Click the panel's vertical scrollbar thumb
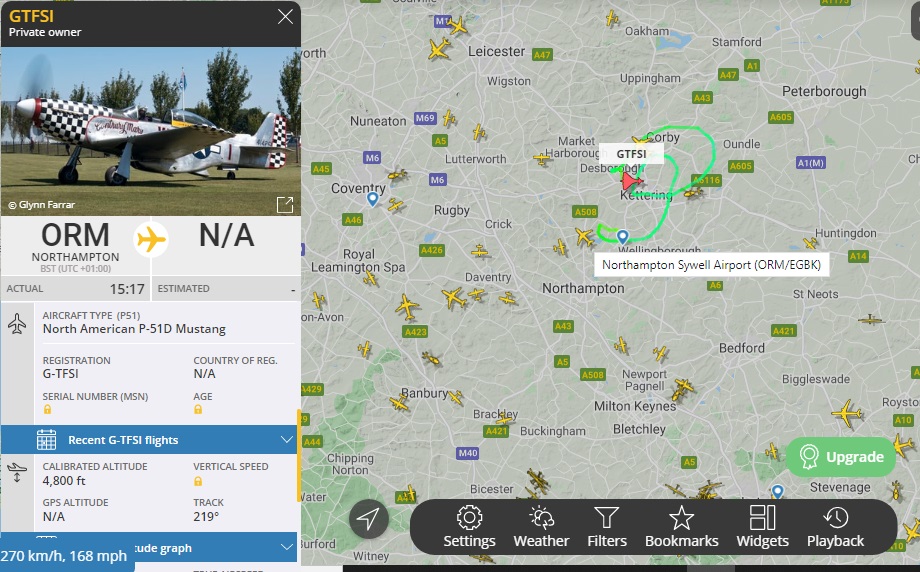Viewport: 920px width, 572px height. 299,456
